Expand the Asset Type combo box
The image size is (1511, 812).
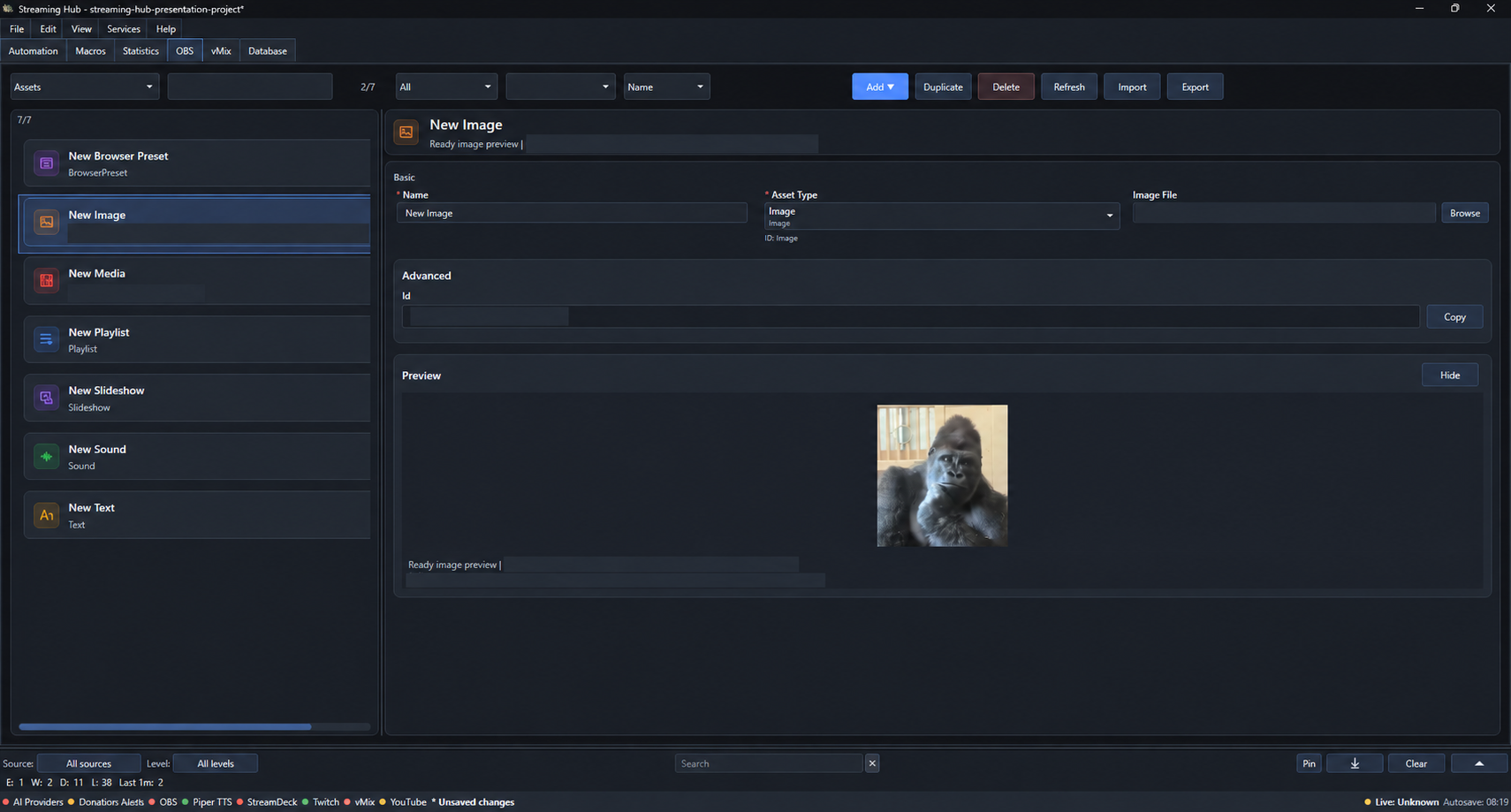[942, 216]
